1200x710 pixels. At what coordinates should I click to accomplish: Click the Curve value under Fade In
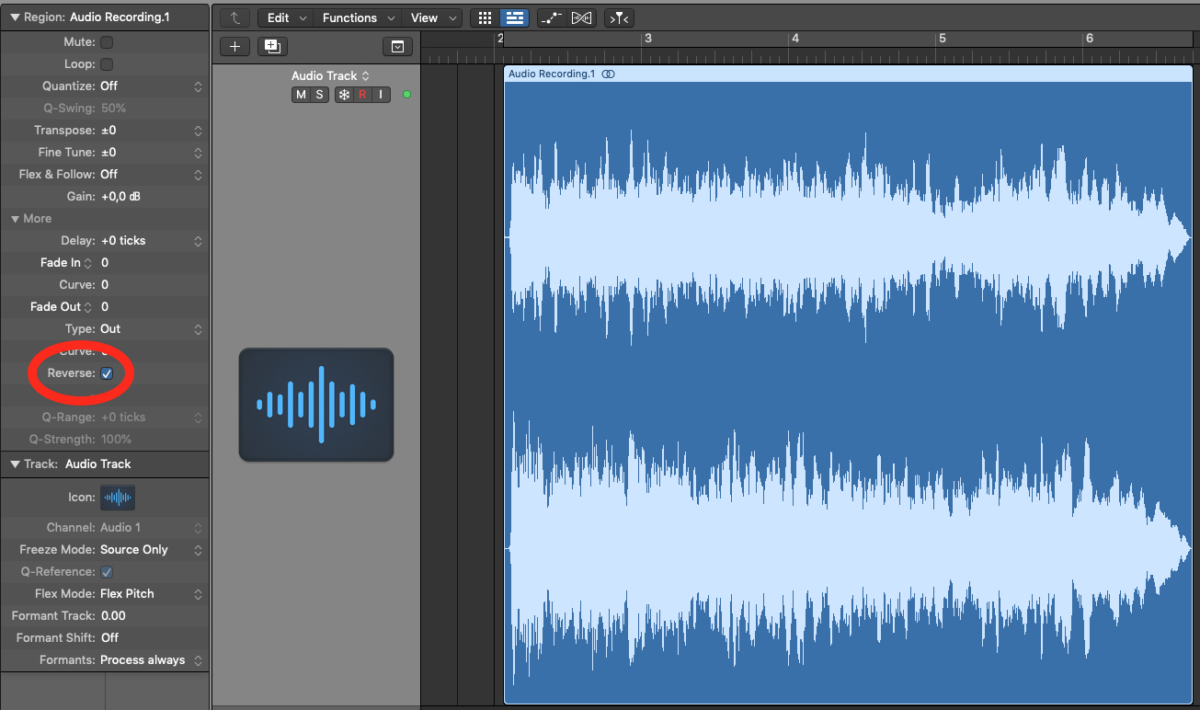tap(105, 285)
